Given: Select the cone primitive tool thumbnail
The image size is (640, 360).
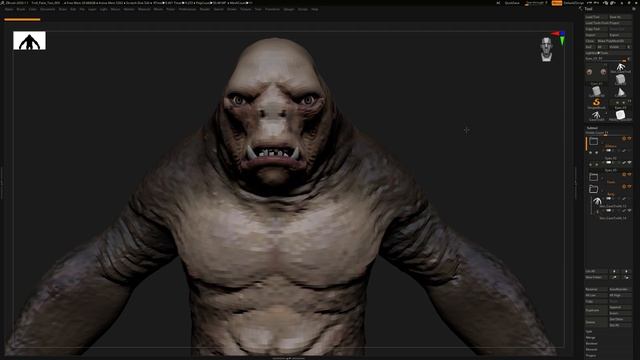Looking at the screenshot, I should tap(620, 91).
